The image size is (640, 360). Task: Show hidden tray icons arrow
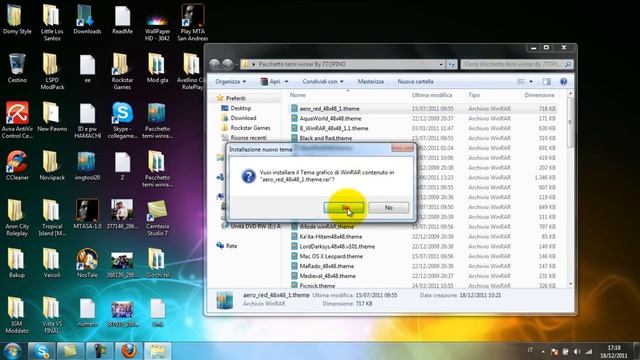coord(543,351)
